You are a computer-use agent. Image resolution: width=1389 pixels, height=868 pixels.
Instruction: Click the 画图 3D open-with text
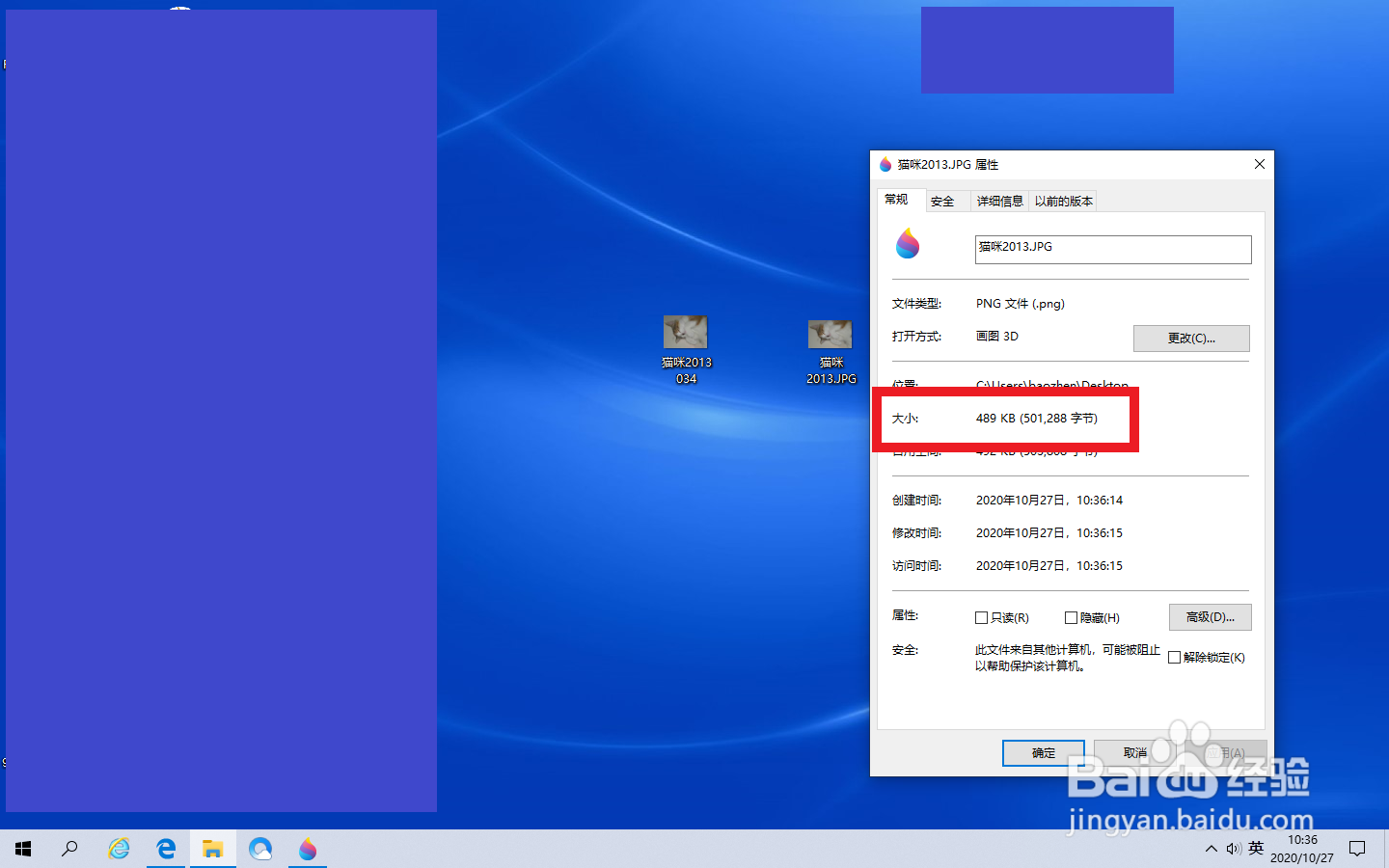point(996,337)
